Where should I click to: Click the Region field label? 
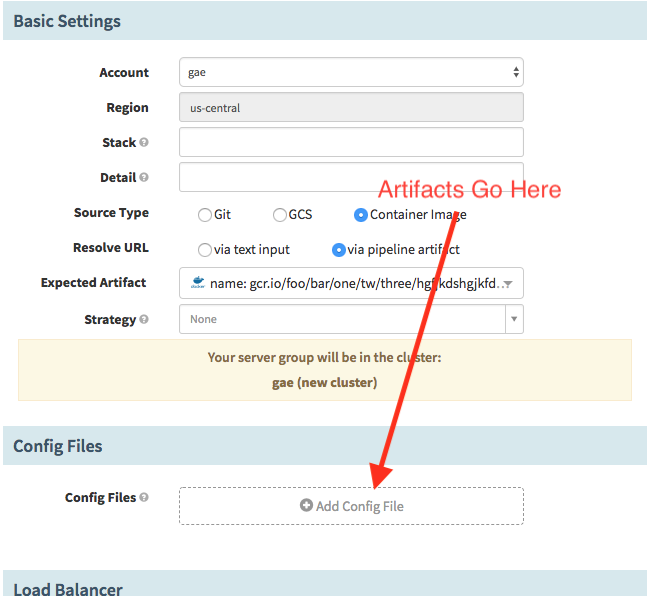(127, 108)
